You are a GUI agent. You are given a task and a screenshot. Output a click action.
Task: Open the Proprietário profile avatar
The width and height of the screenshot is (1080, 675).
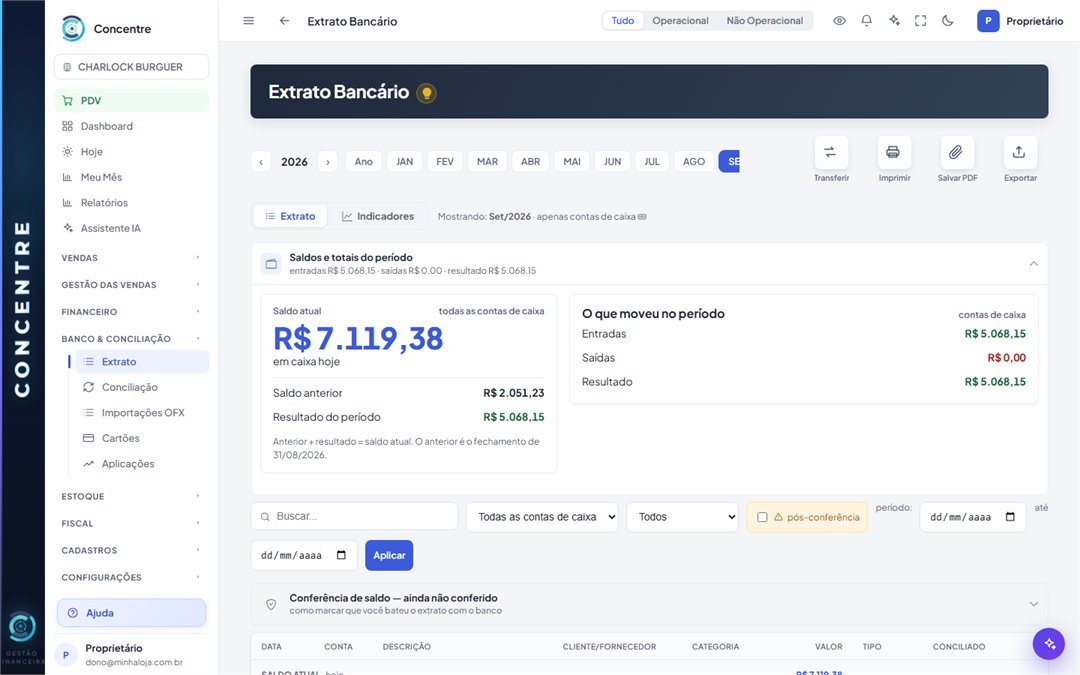click(x=988, y=21)
